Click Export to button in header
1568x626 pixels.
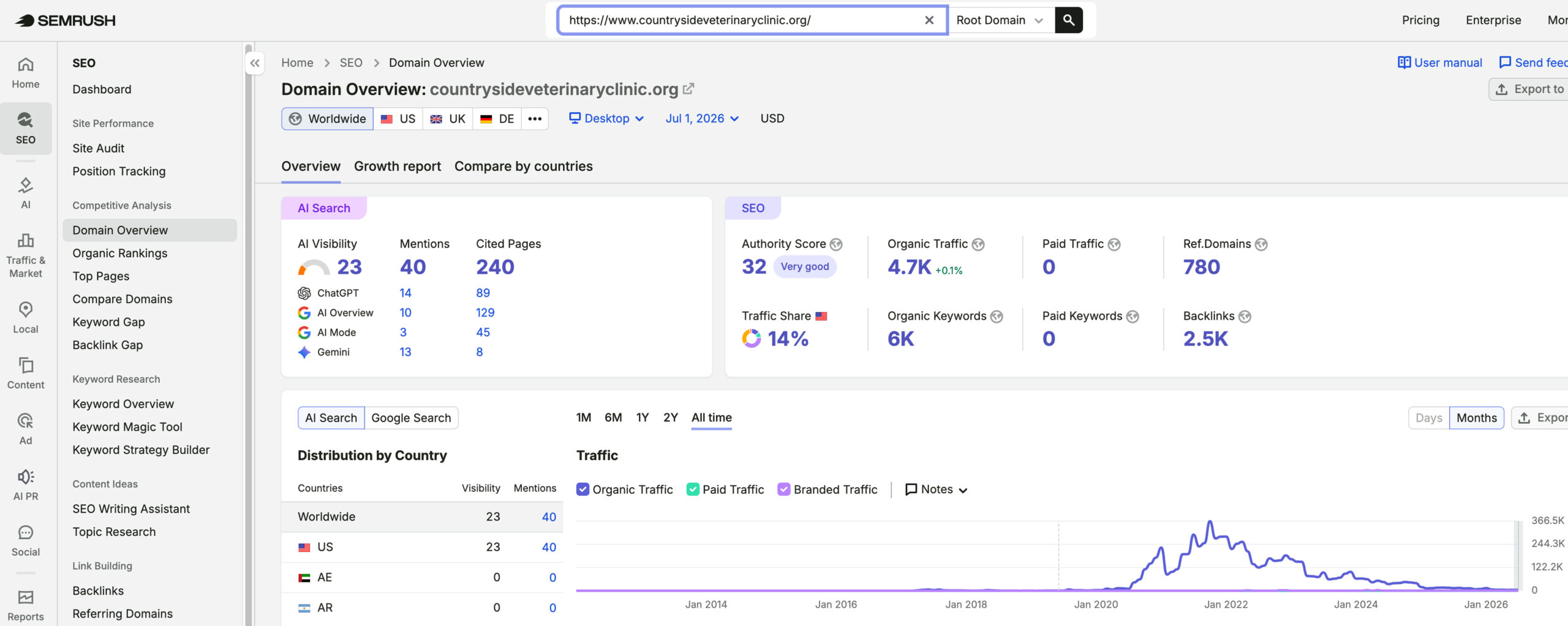[x=1529, y=89]
